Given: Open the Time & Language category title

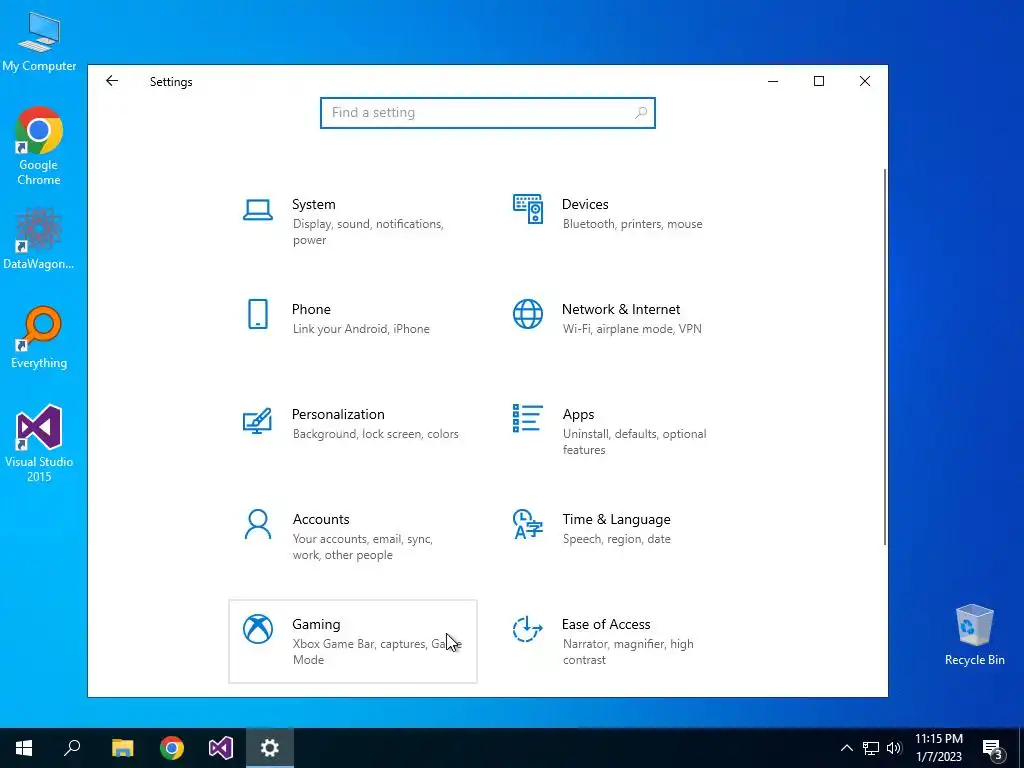Looking at the screenshot, I should click(x=616, y=519).
